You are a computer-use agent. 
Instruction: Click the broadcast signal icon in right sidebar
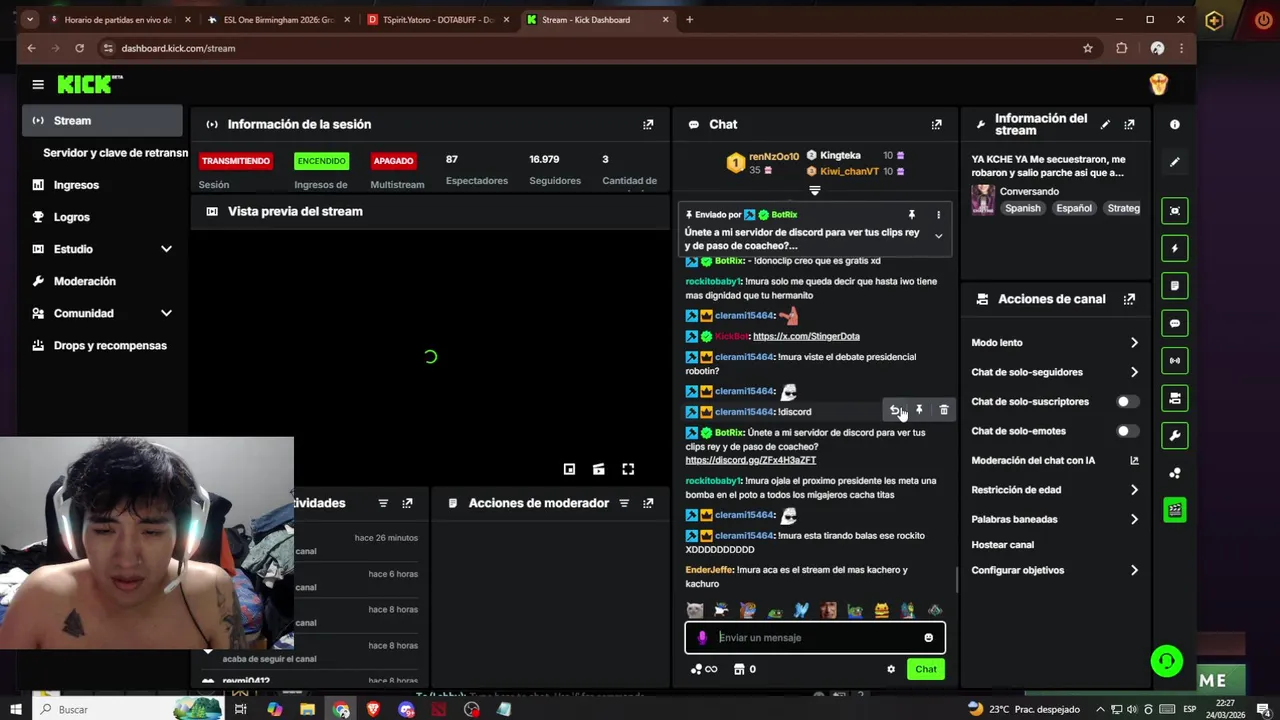coord(1175,360)
